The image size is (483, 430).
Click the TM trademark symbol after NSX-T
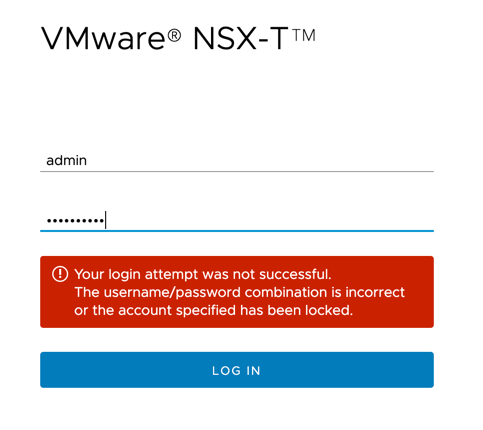click(304, 35)
